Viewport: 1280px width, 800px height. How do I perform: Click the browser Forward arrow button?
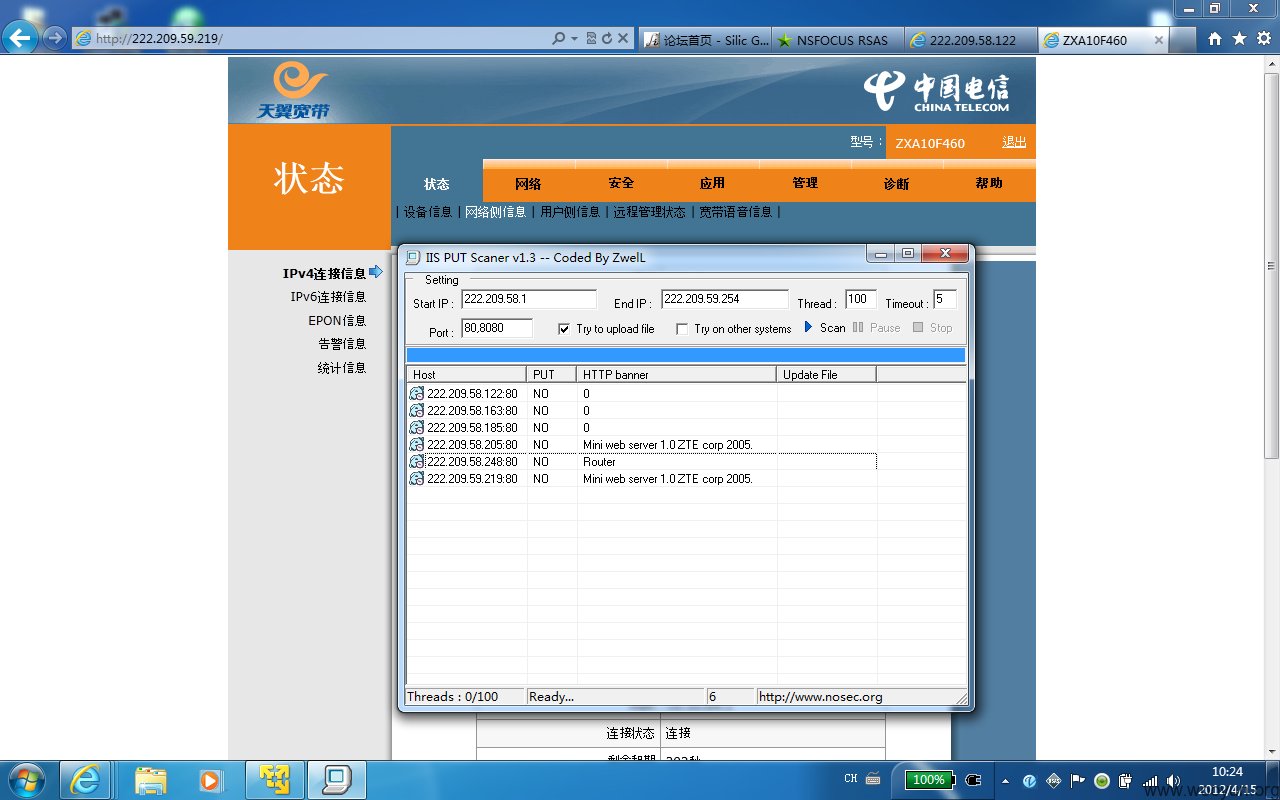point(55,38)
